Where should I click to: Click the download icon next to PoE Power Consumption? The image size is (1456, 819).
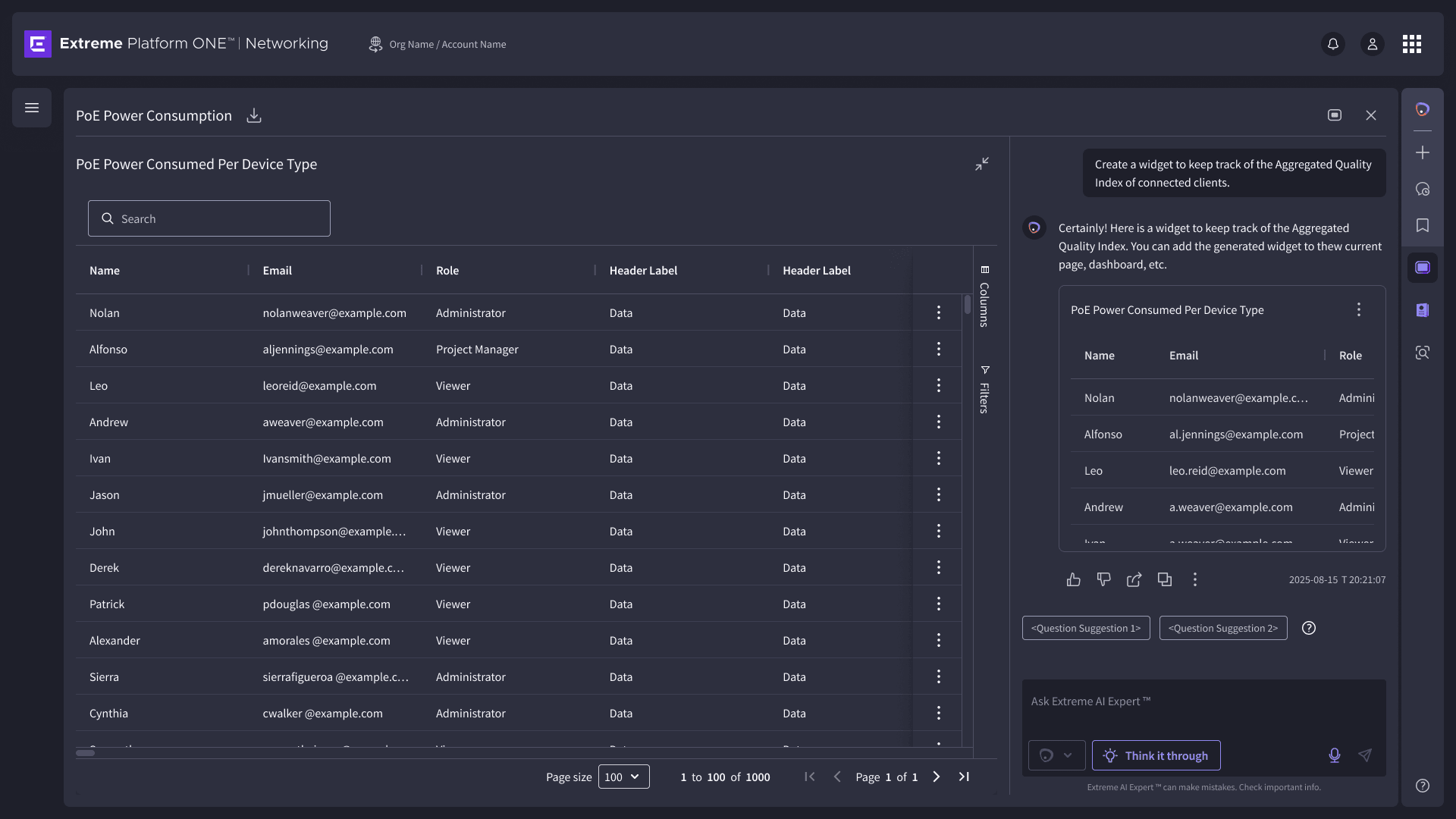tap(254, 115)
